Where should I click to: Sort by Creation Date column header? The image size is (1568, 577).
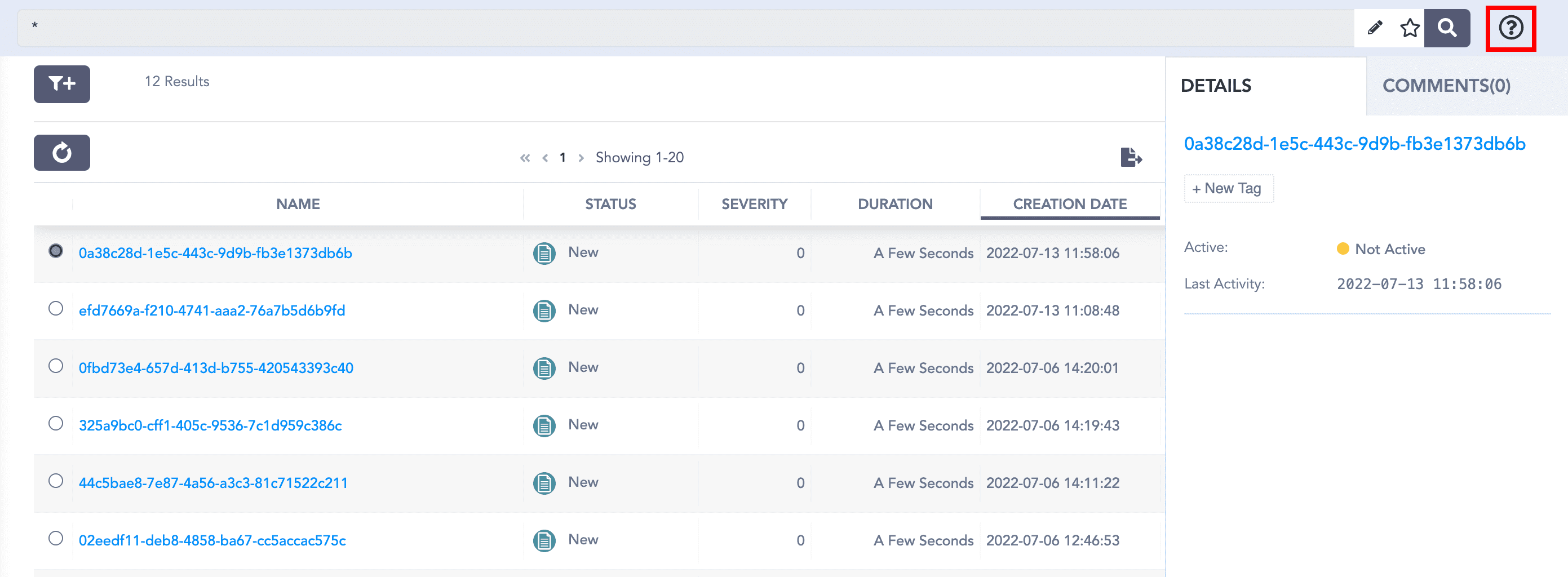click(x=1070, y=204)
